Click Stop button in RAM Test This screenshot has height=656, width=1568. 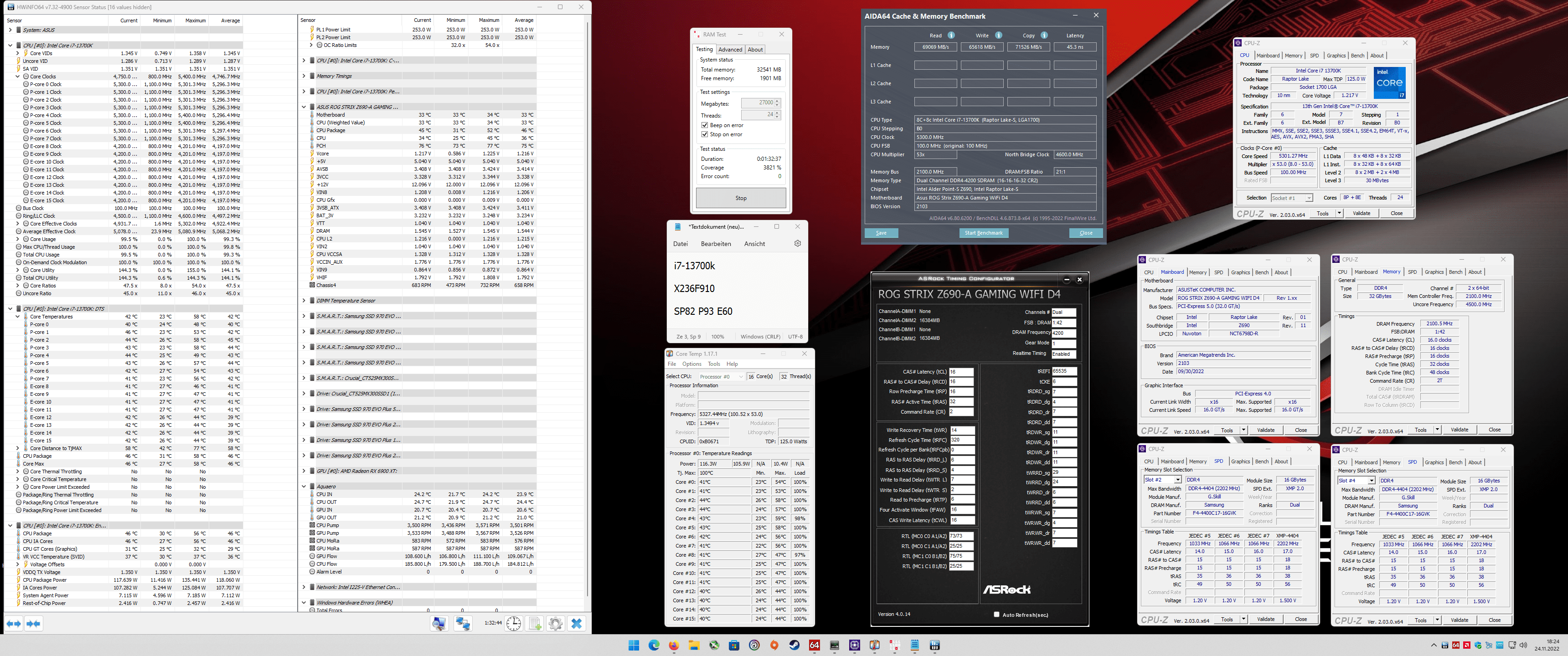click(x=741, y=198)
